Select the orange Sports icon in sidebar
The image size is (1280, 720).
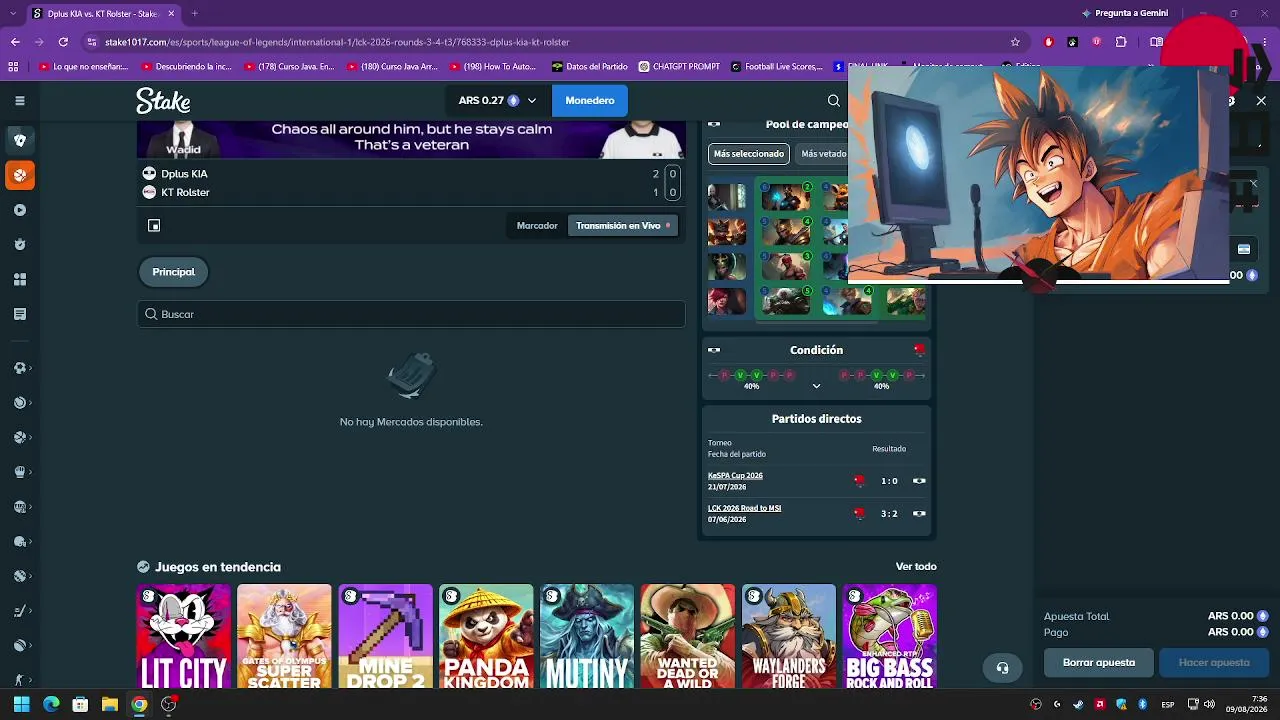click(x=19, y=175)
